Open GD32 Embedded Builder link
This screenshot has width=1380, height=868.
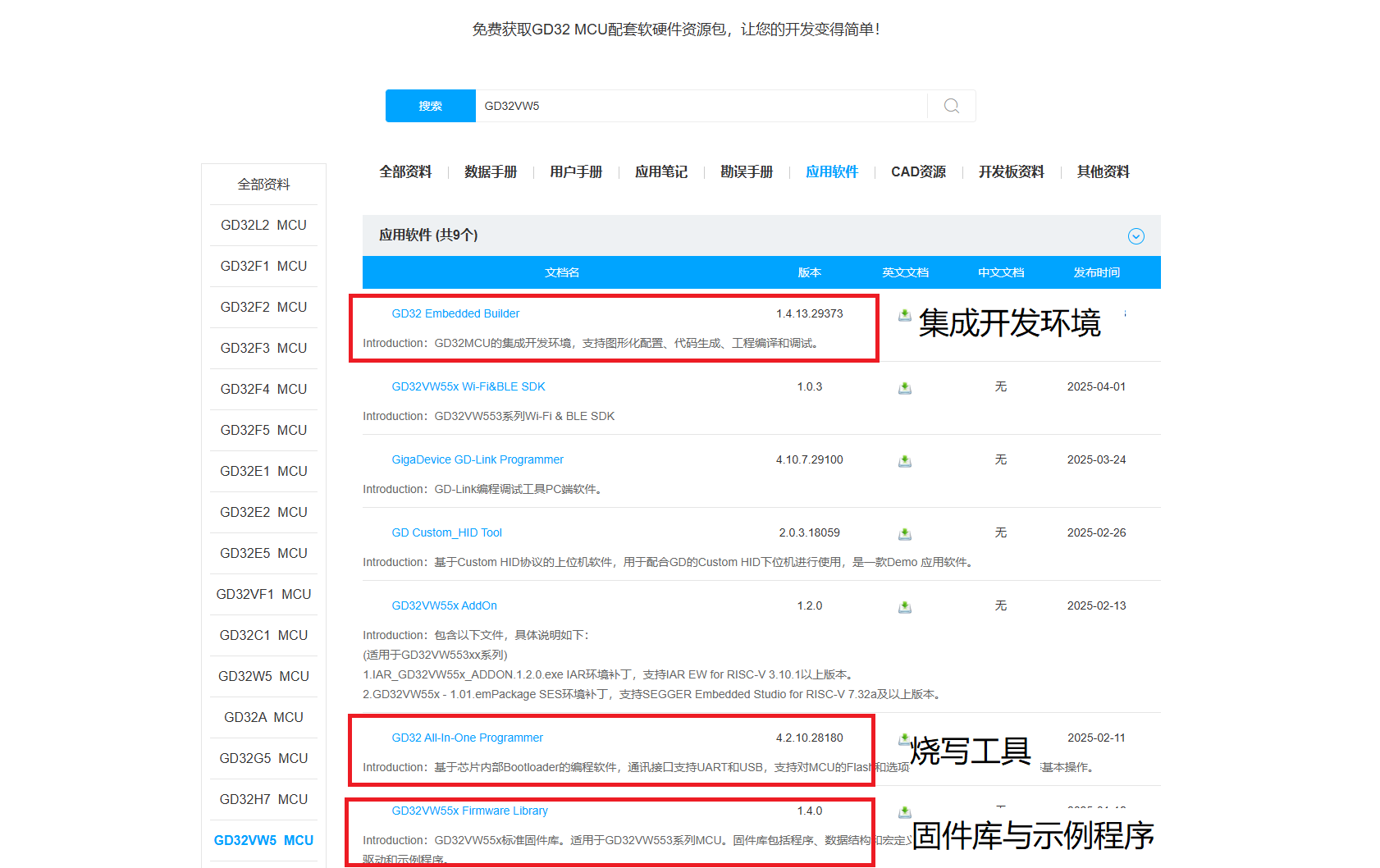pos(455,313)
